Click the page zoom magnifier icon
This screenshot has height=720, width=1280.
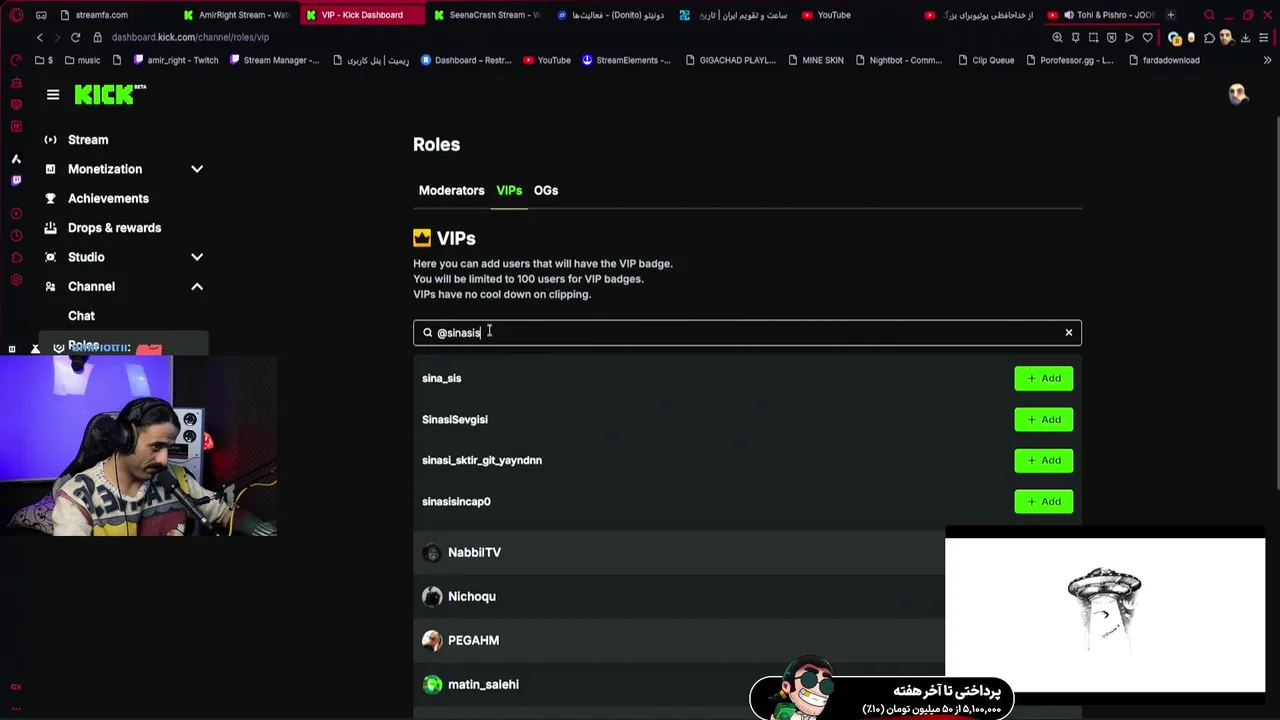(1057, 38)
